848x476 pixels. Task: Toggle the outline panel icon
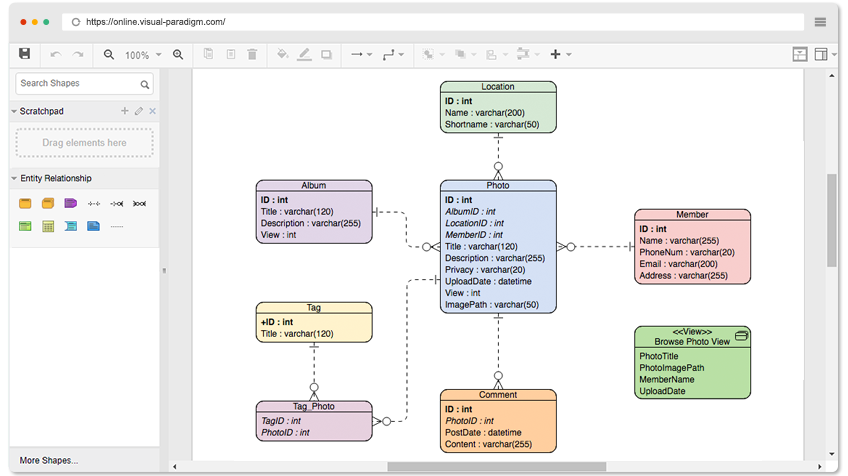[x=800, y=54]
